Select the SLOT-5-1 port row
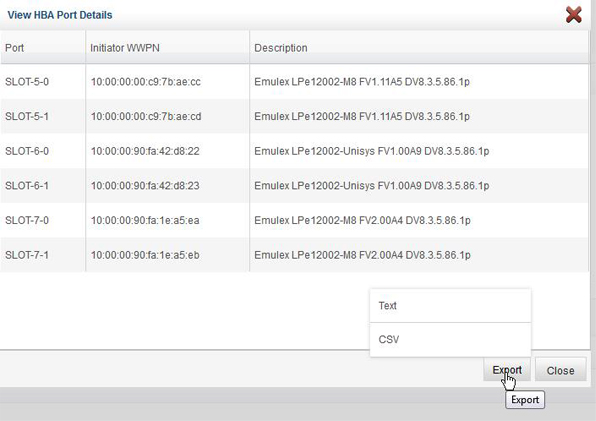The width and height of the screenshot is (596, 421). click(x=294, y=116)
